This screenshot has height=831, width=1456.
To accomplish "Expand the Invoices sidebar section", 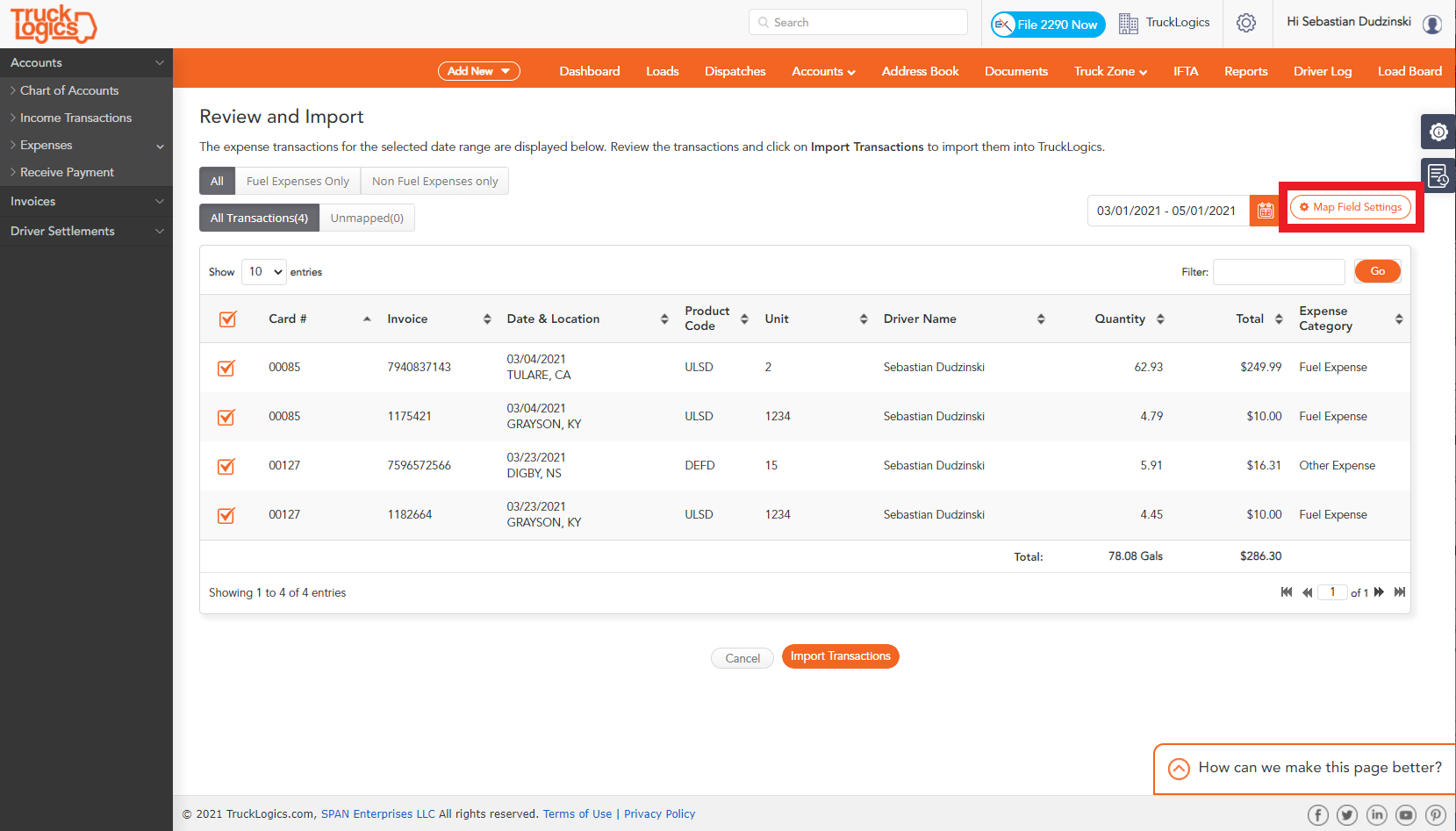I will tap(86, 201).
